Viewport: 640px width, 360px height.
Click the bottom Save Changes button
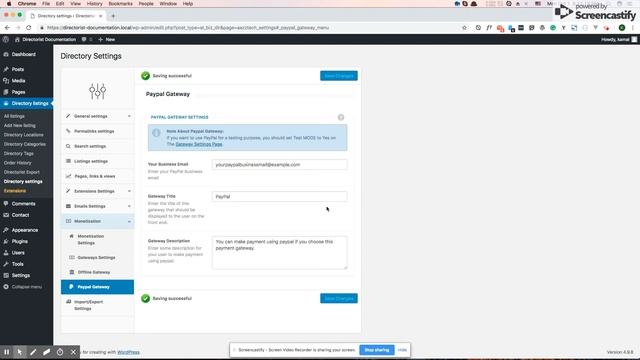(x=339, y=298)
